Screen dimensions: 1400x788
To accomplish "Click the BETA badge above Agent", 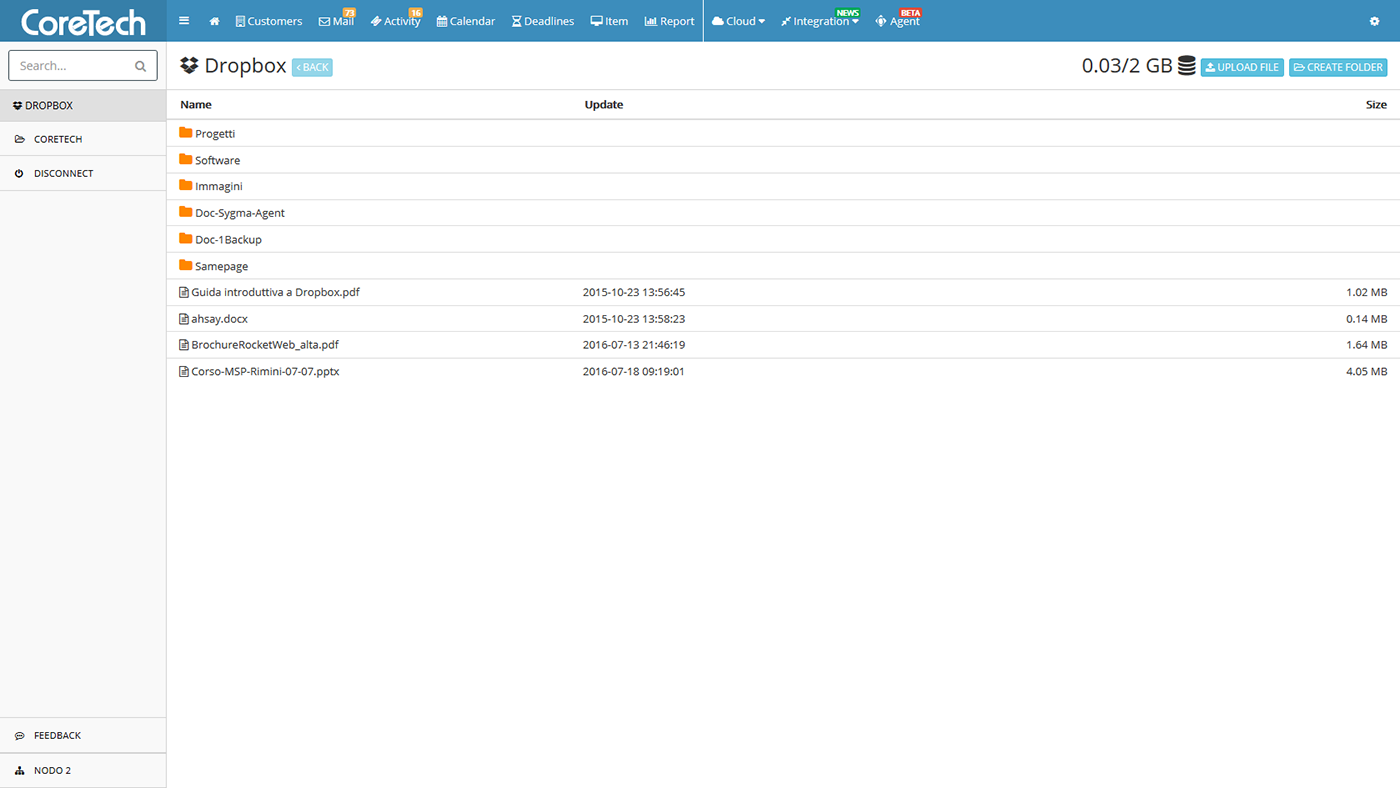I will click(910, 12).
